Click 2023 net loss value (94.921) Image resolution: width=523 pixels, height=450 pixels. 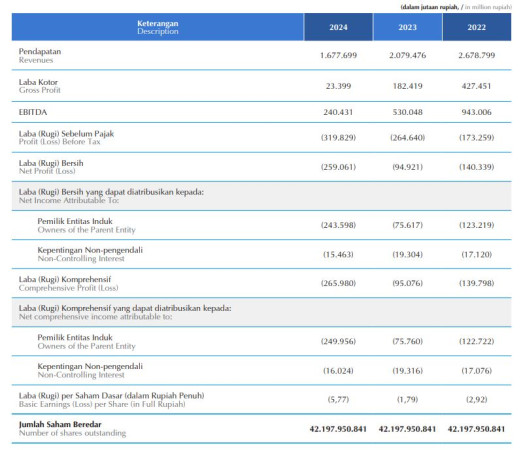(408, 167)
